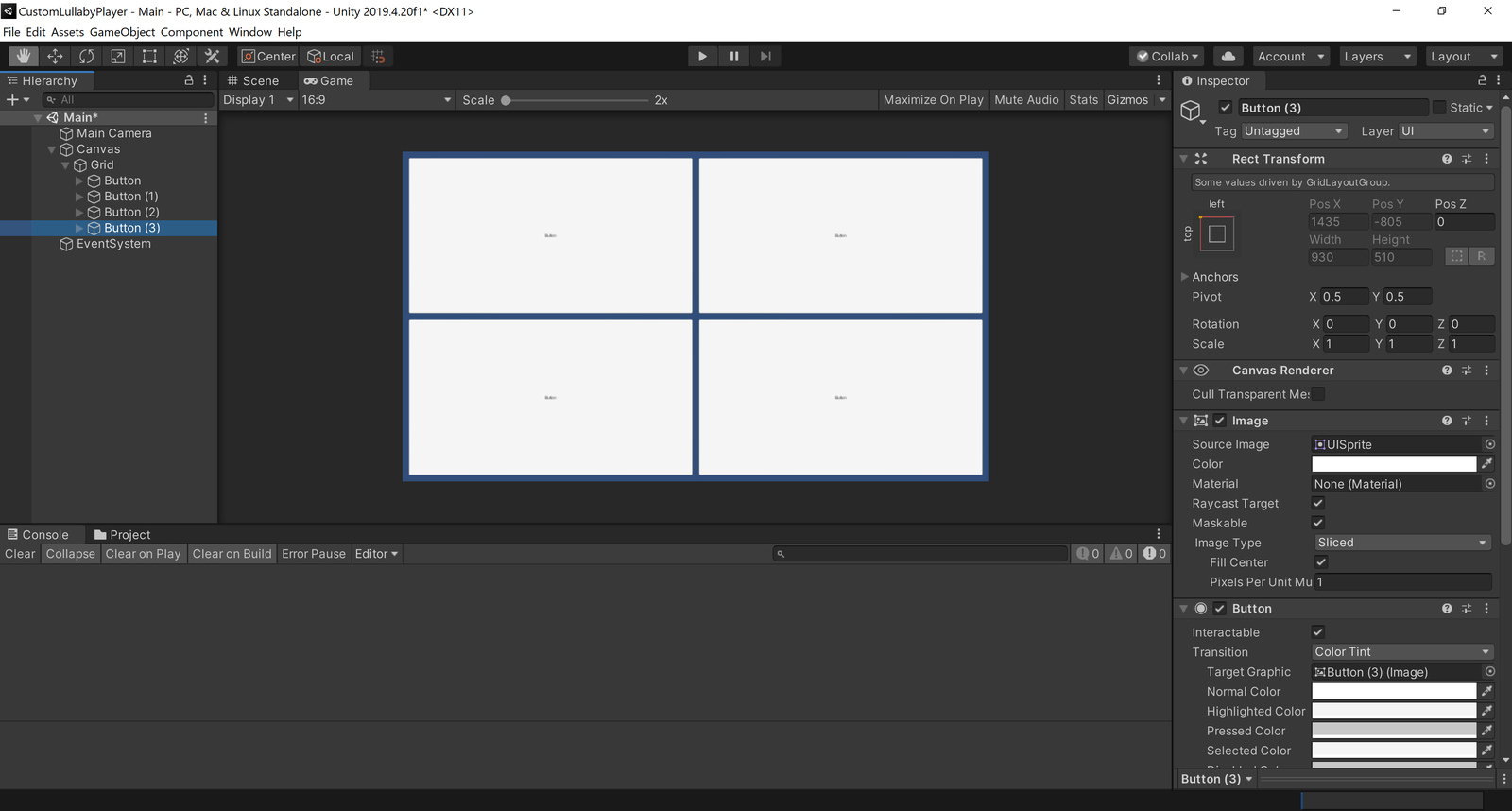
Task: Click the Mute Audio button
Action: coord(1026,100)
